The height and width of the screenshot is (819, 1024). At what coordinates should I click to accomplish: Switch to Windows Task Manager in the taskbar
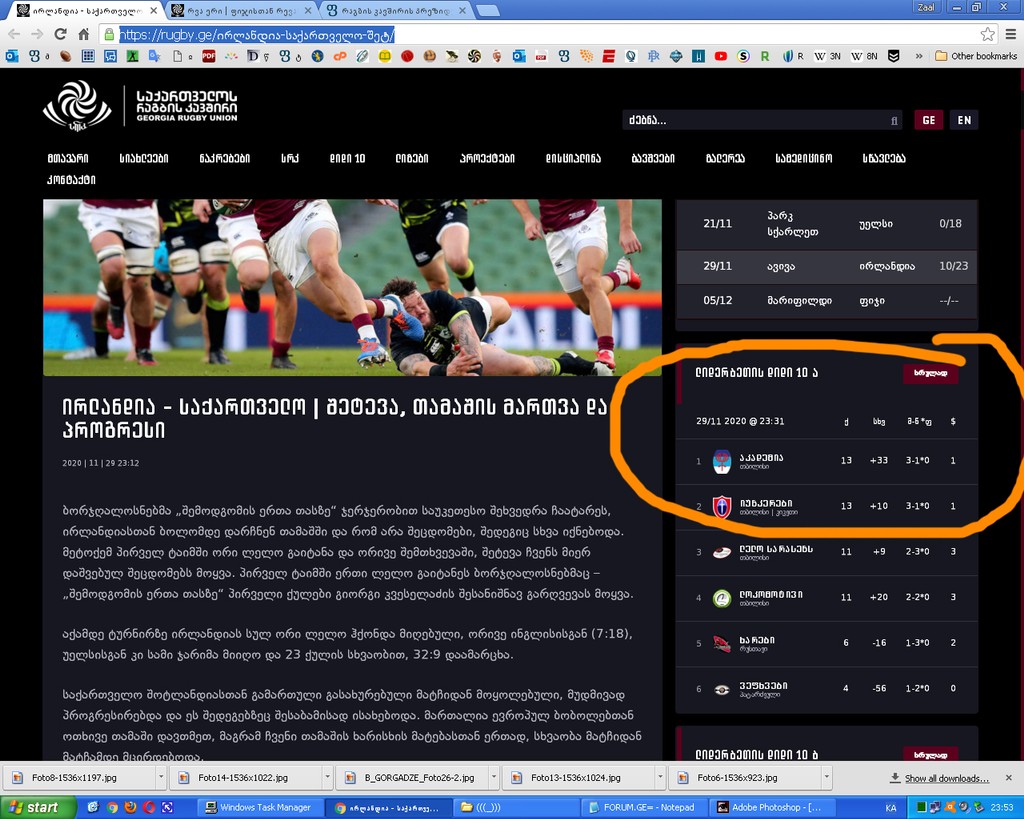tap(260, 807)
